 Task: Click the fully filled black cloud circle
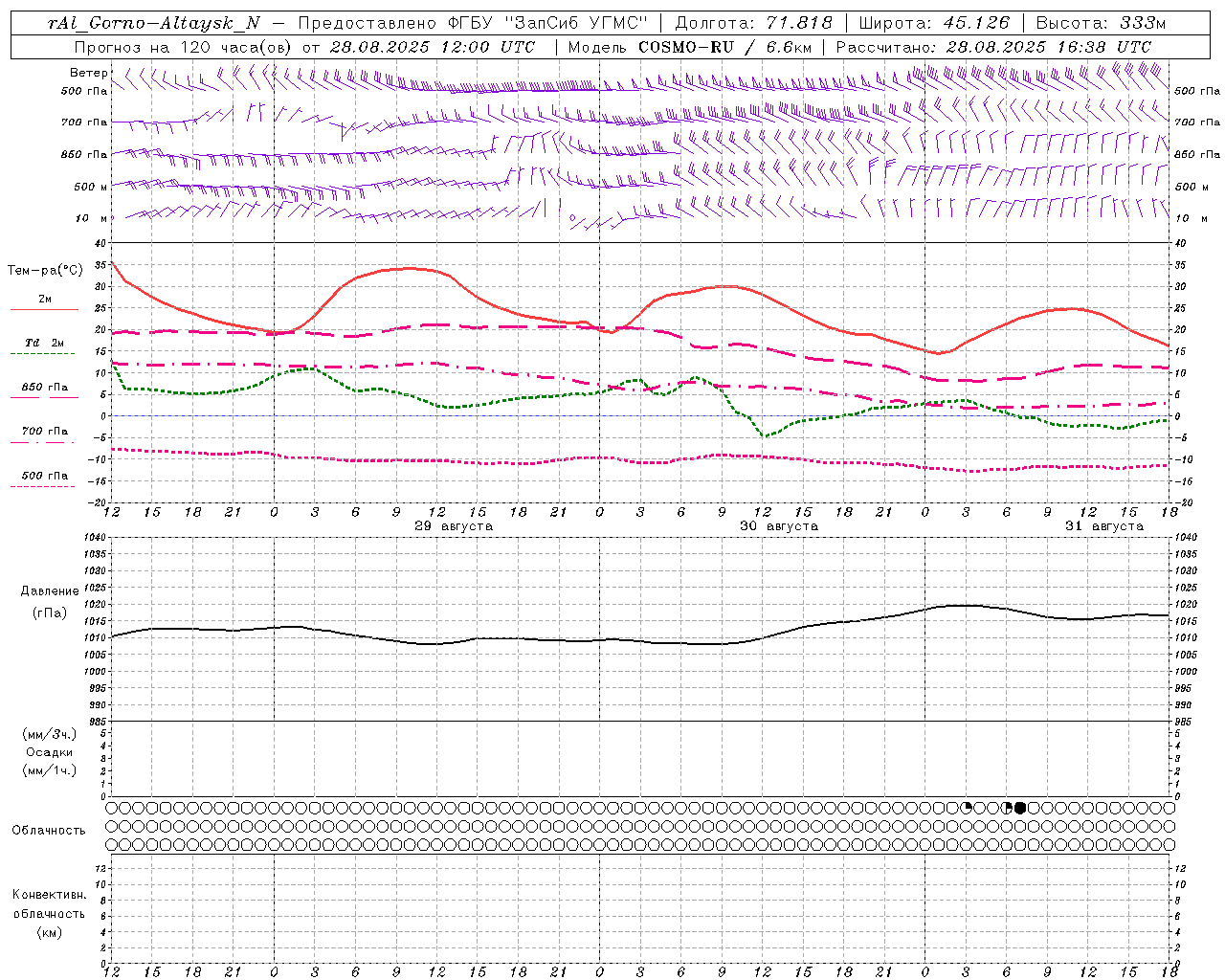click(1020, 808)
